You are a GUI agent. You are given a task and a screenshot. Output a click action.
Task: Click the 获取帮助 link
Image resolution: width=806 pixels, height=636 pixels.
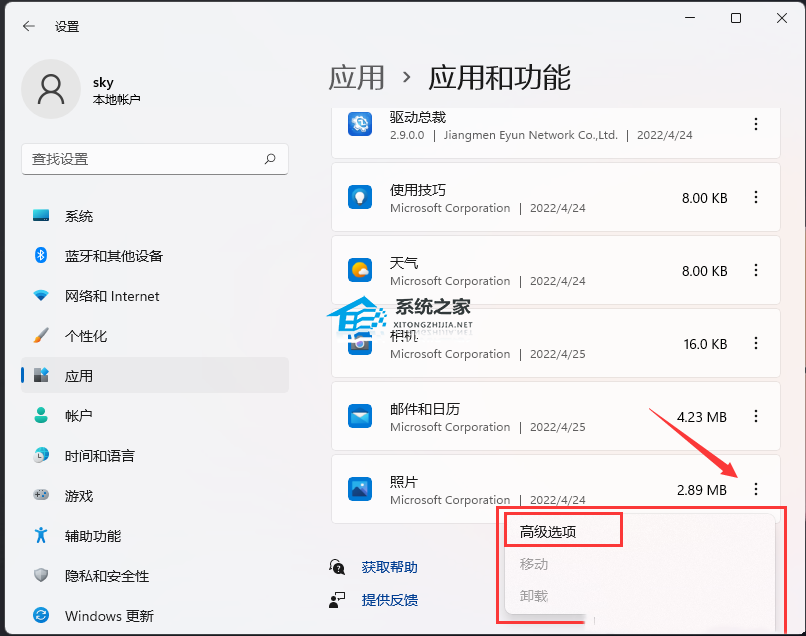[389, 567]
